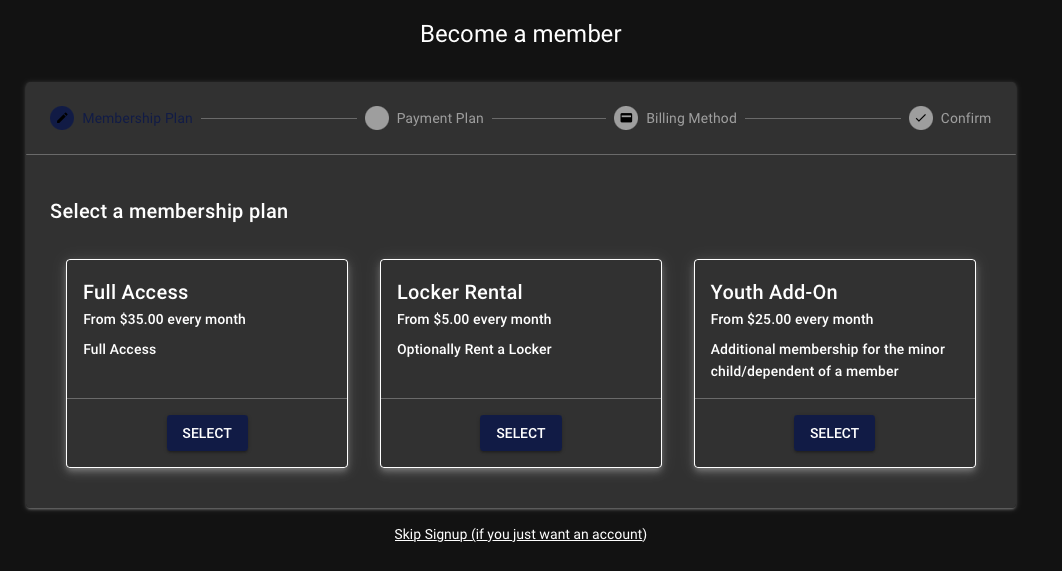Click the Locker Rental card title
The width and height of the screenshot is (1062, 571).
point(460,292)
